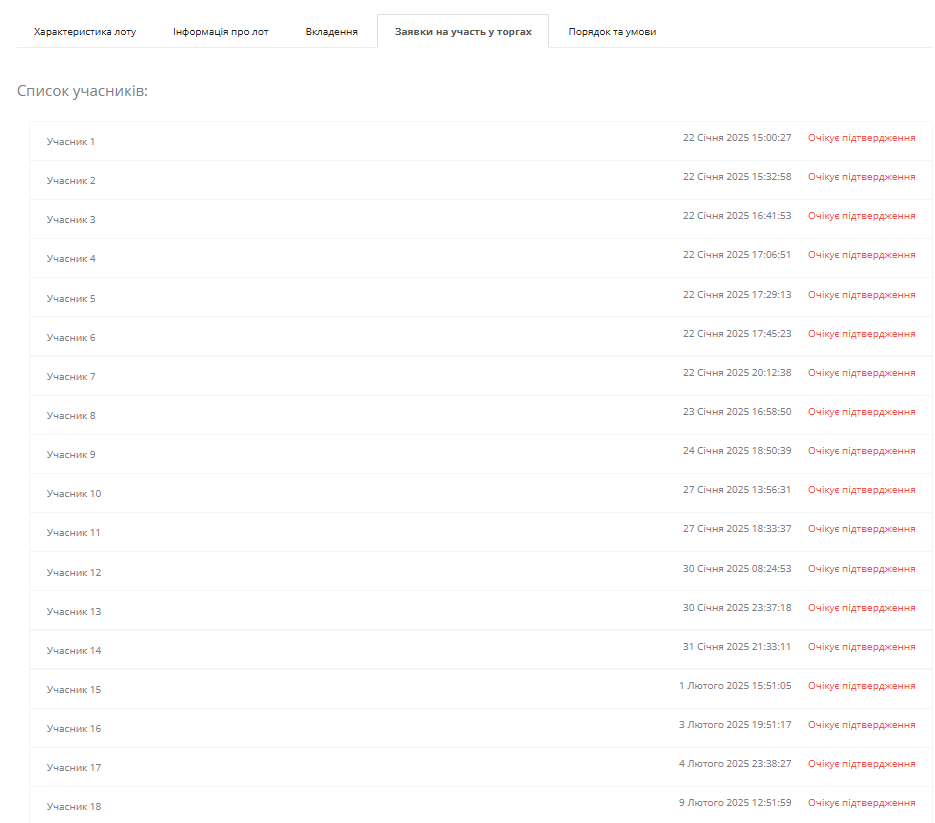Click the date 23 Січня 2025 16:58:50
The image size is (935, 823).
click(x=736, y=412)
